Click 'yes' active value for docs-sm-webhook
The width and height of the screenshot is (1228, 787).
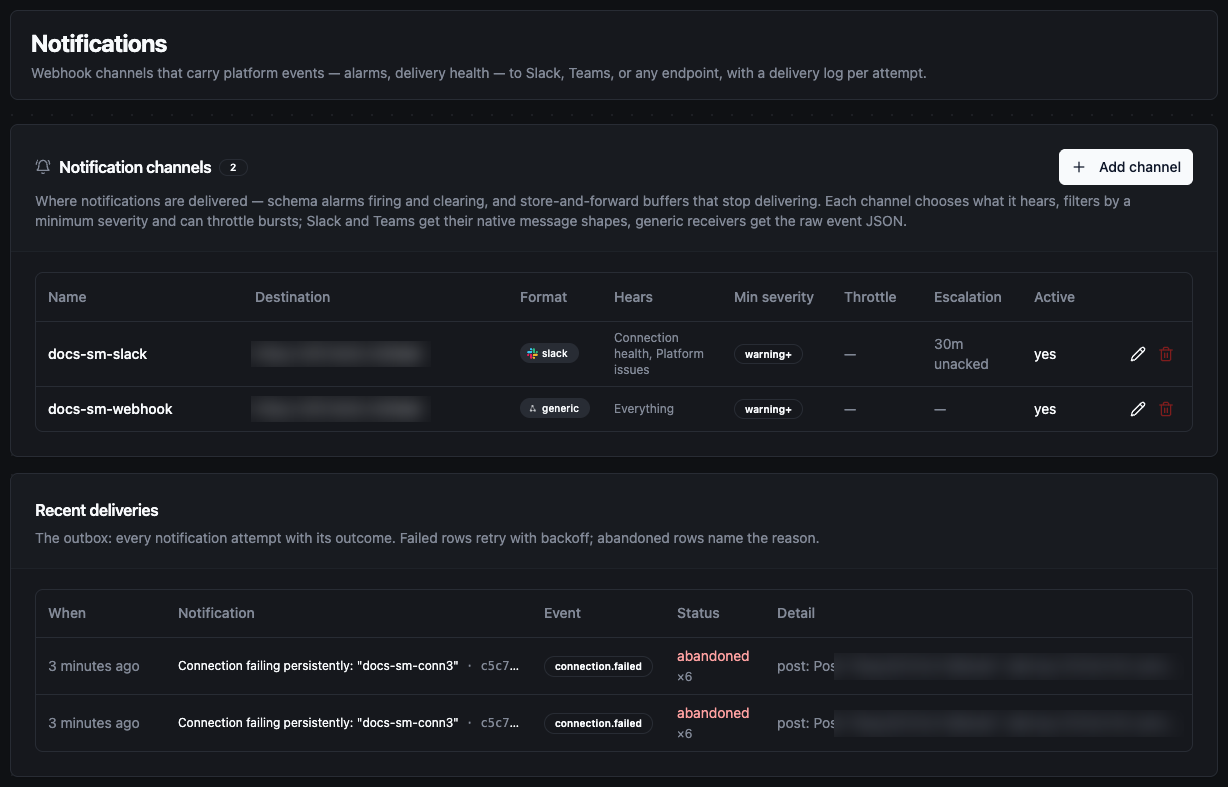(x=1045, y=409)
